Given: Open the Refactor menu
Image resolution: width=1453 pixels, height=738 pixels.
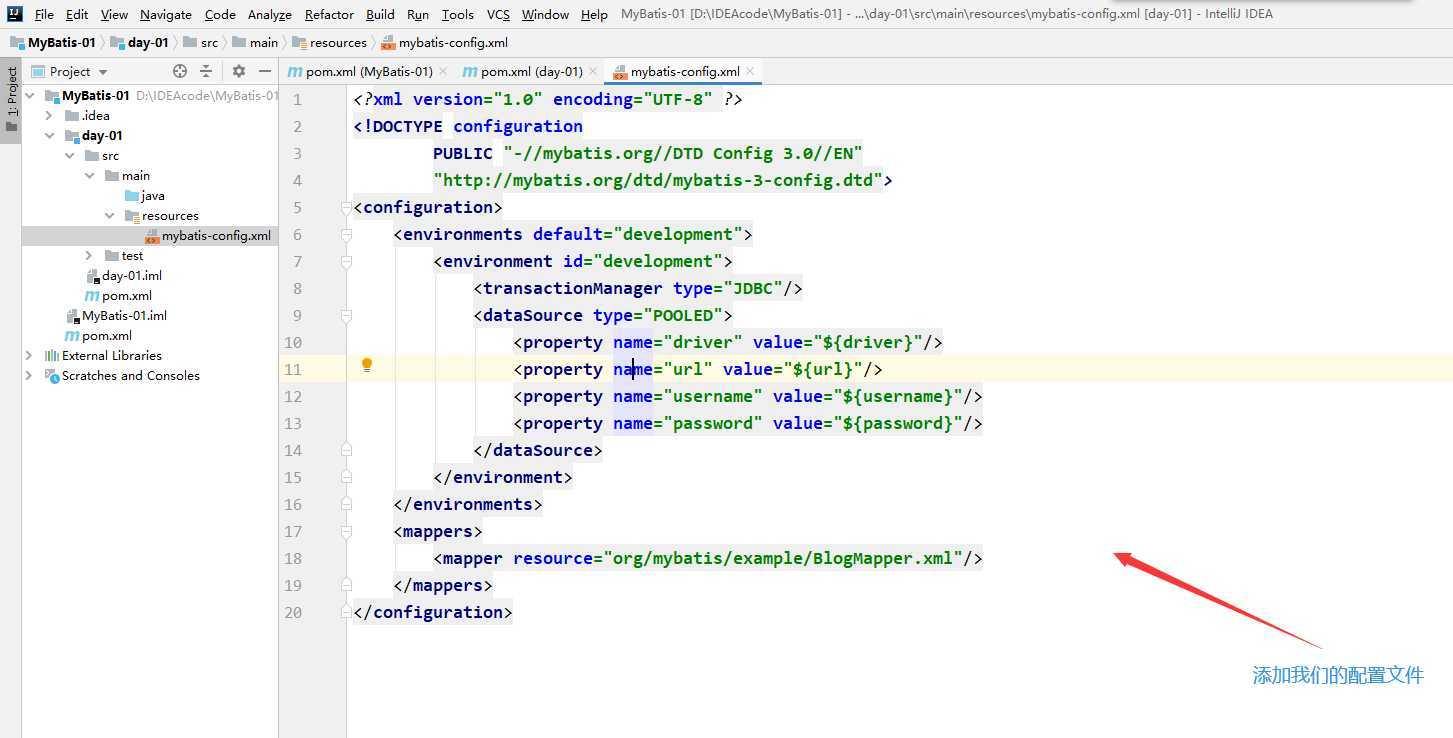Looking at the screenshot, I should point(330,14).
